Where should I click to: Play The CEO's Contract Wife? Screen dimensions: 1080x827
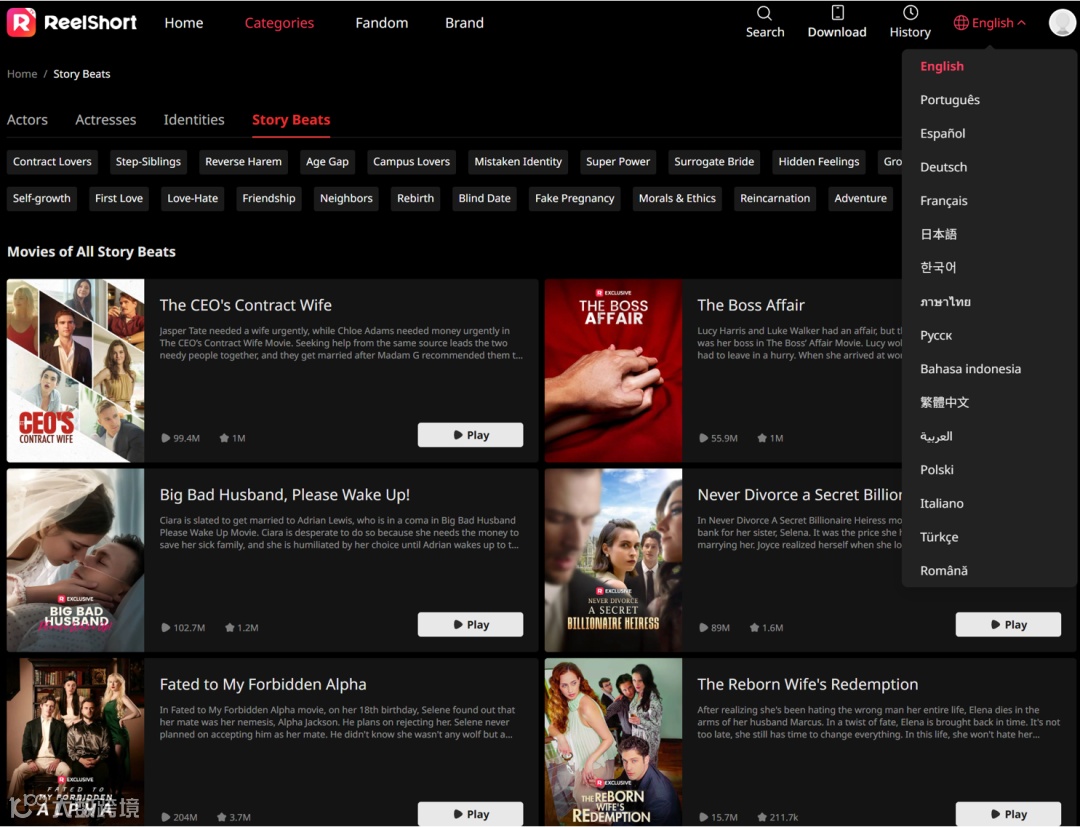point(470,435)
